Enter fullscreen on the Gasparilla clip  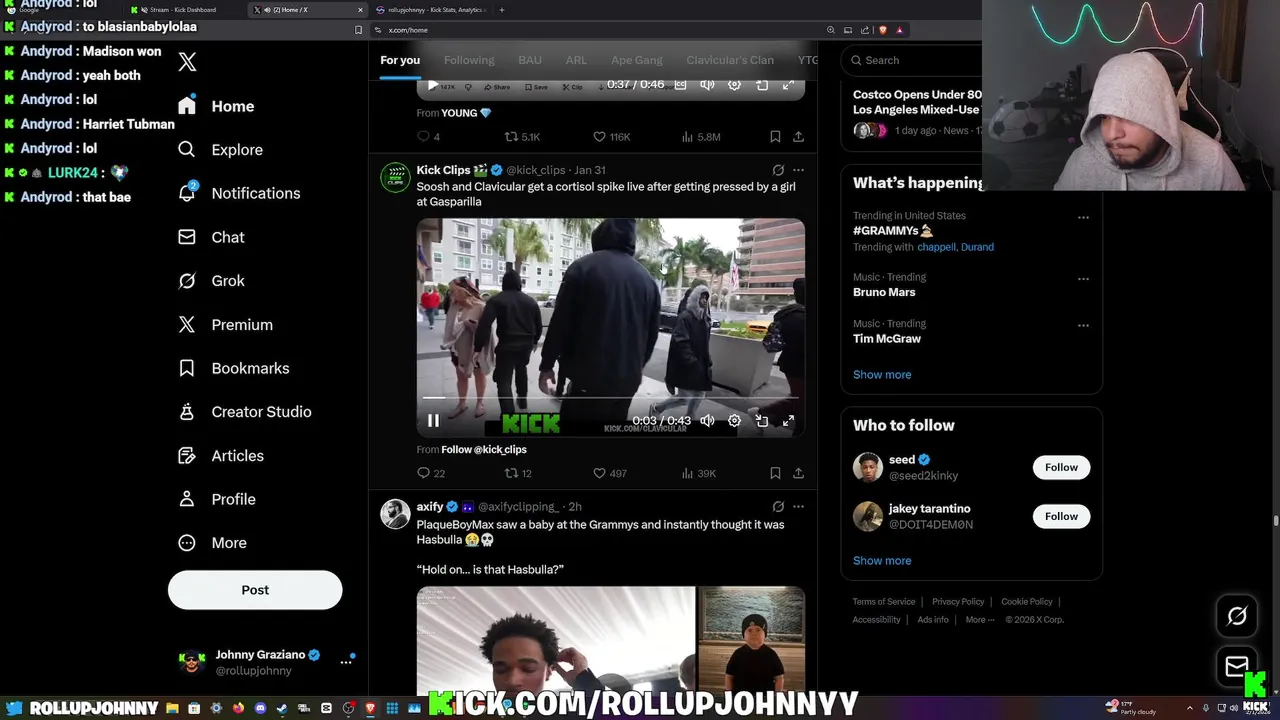pos(788,421)
